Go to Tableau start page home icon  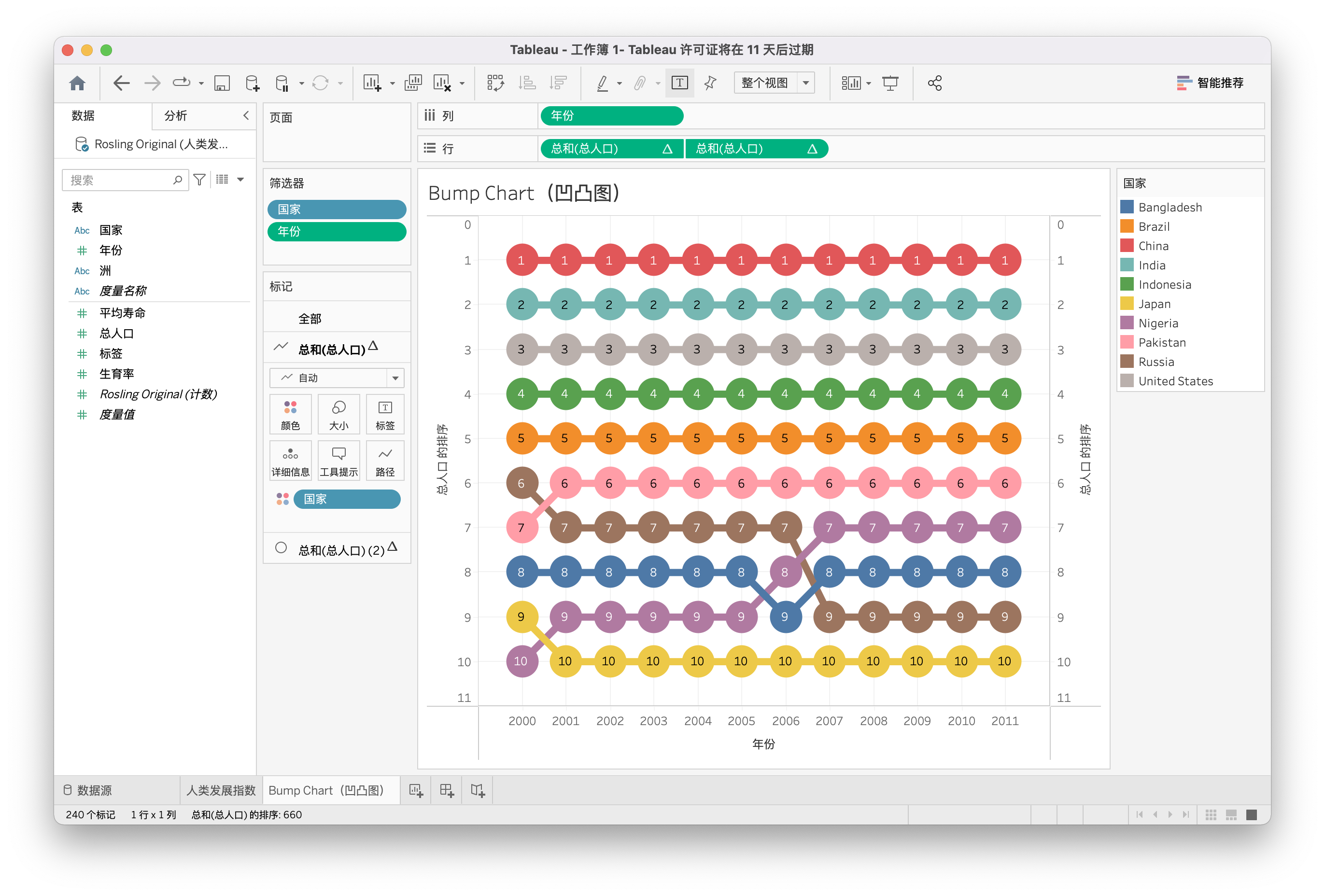[x=77, y=83]
